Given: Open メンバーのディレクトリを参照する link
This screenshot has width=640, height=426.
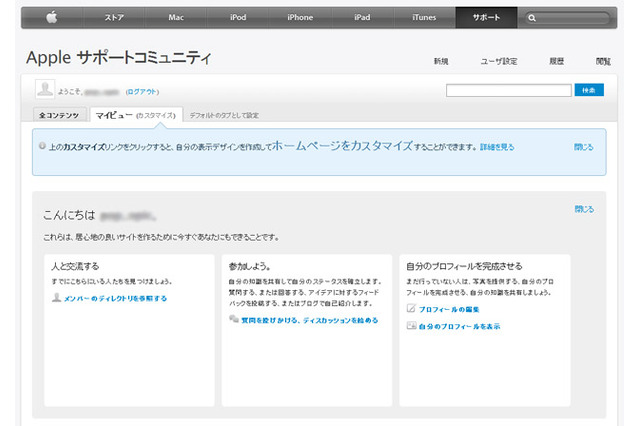Looking at the screenshot, I should 116,298.
